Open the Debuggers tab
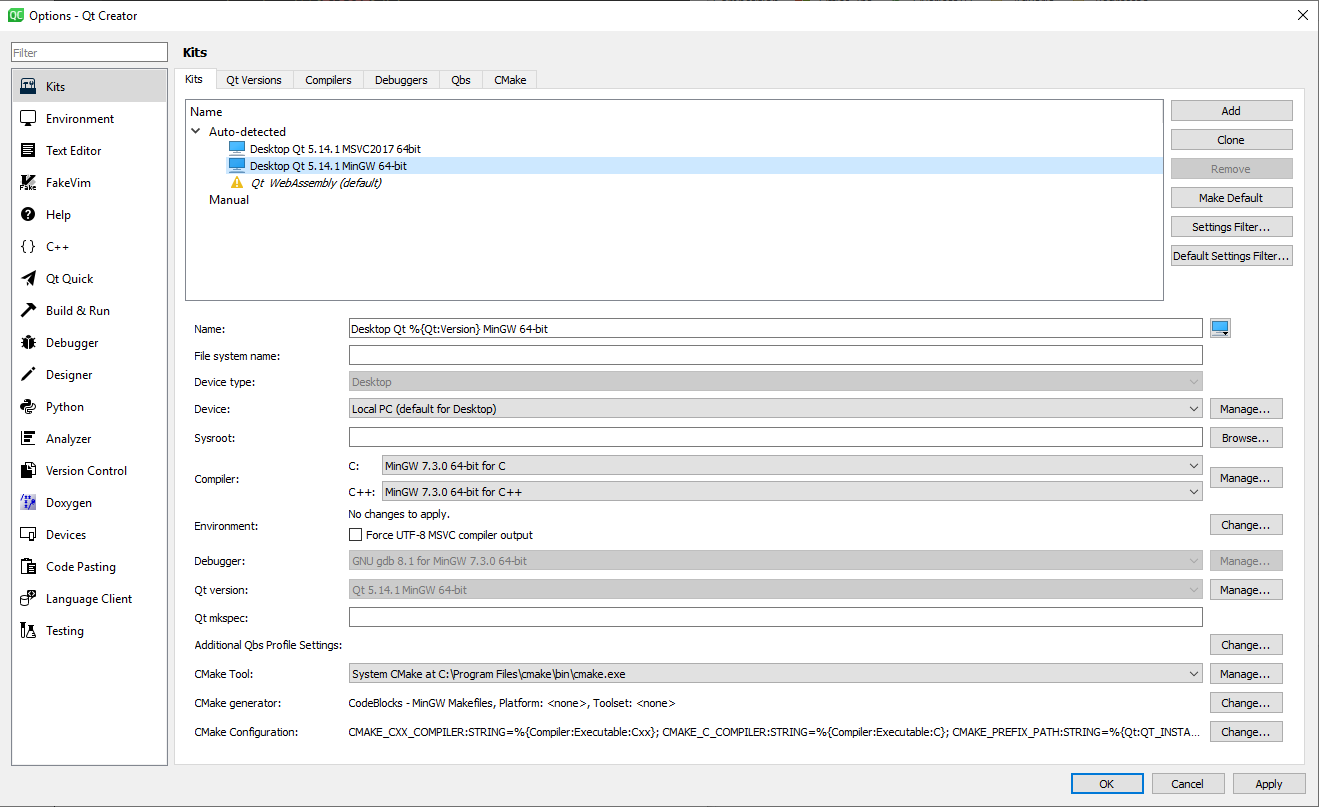Screen dimensions: 1319x807 coord(401,80)
